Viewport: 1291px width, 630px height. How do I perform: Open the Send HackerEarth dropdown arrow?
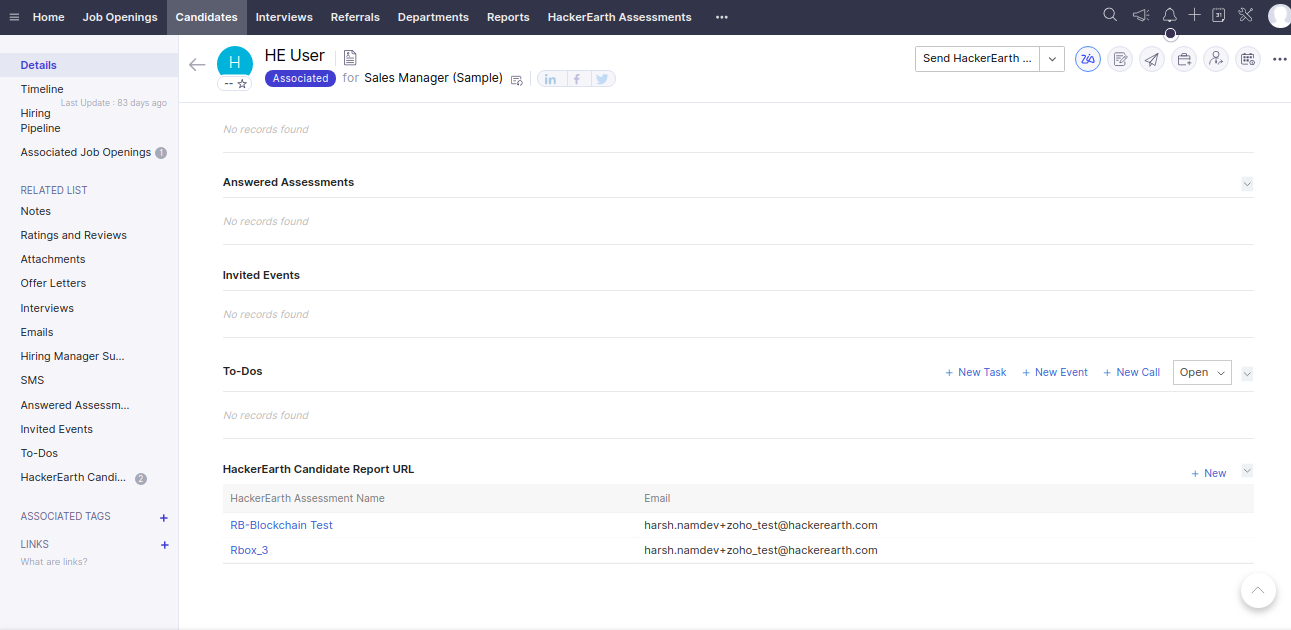coord(1052,59)
